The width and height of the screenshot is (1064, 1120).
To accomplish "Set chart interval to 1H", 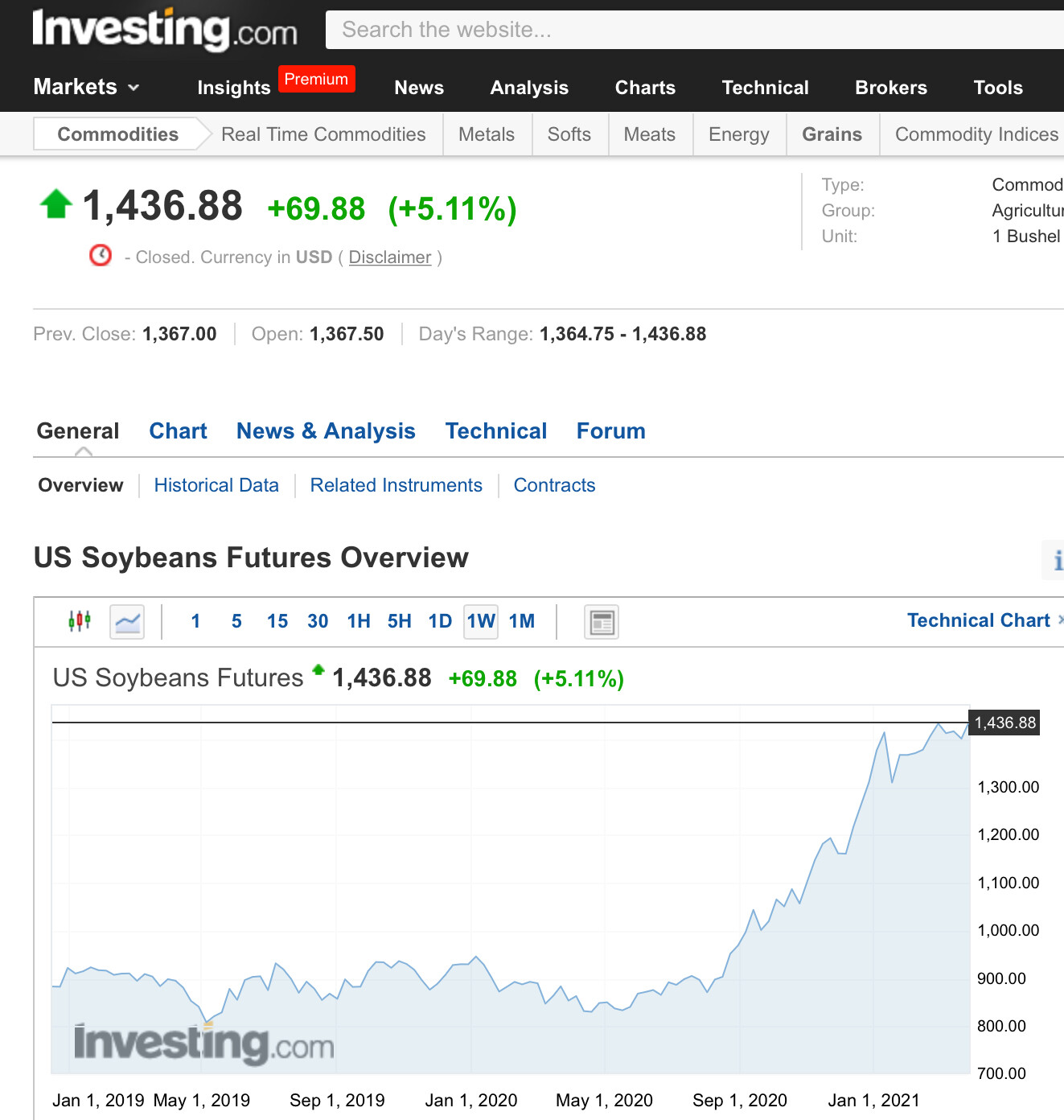I will (x=359, y=621).
